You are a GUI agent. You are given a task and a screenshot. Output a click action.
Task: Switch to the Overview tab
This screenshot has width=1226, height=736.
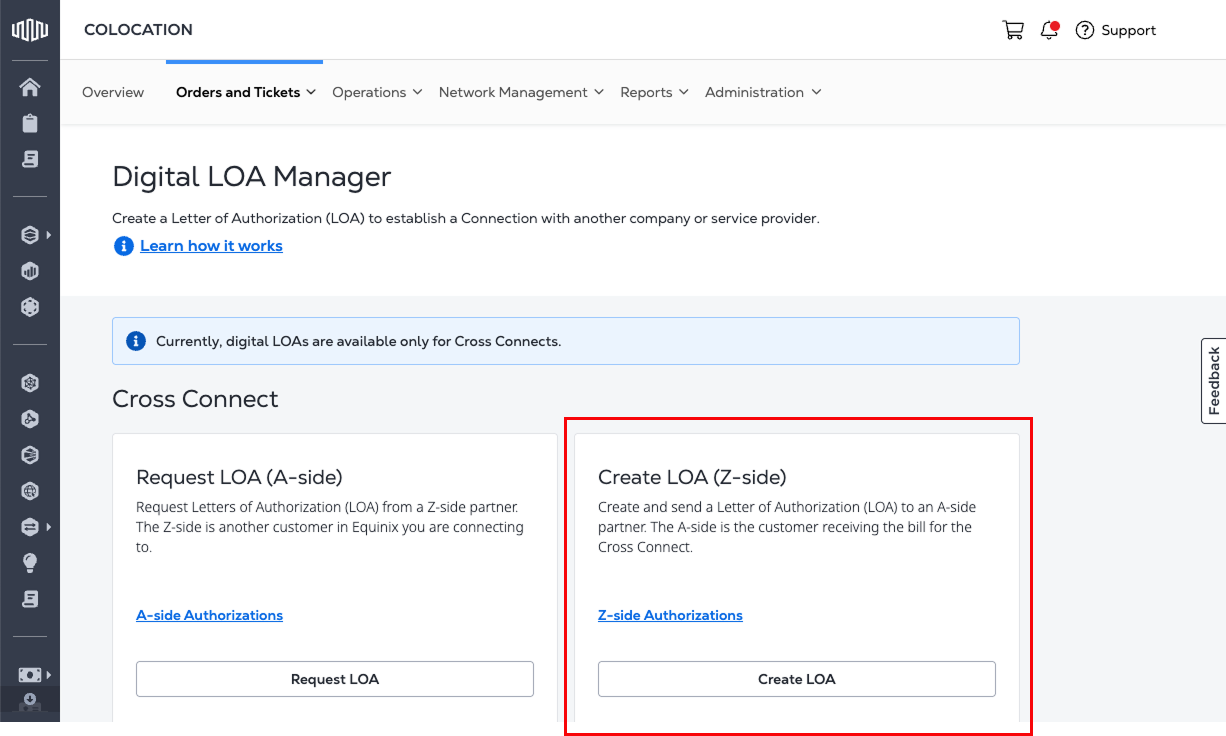[113, 92]
